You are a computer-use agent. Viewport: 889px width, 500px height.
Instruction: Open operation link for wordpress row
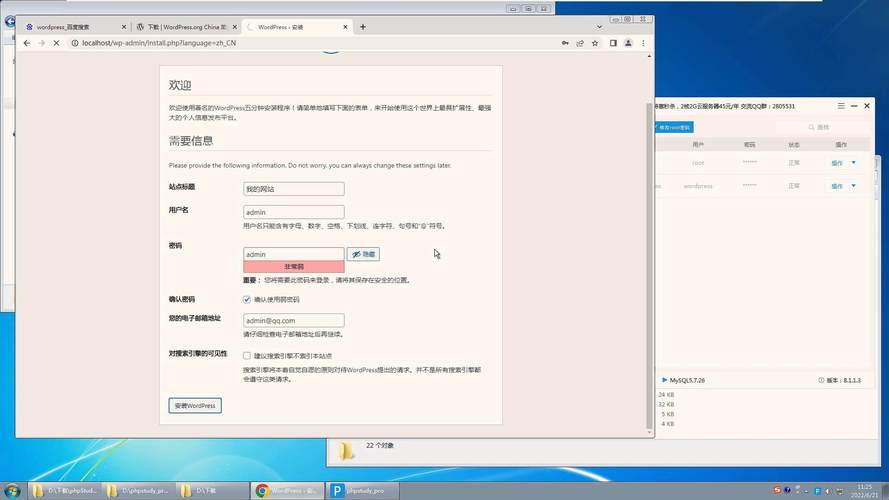837,186
